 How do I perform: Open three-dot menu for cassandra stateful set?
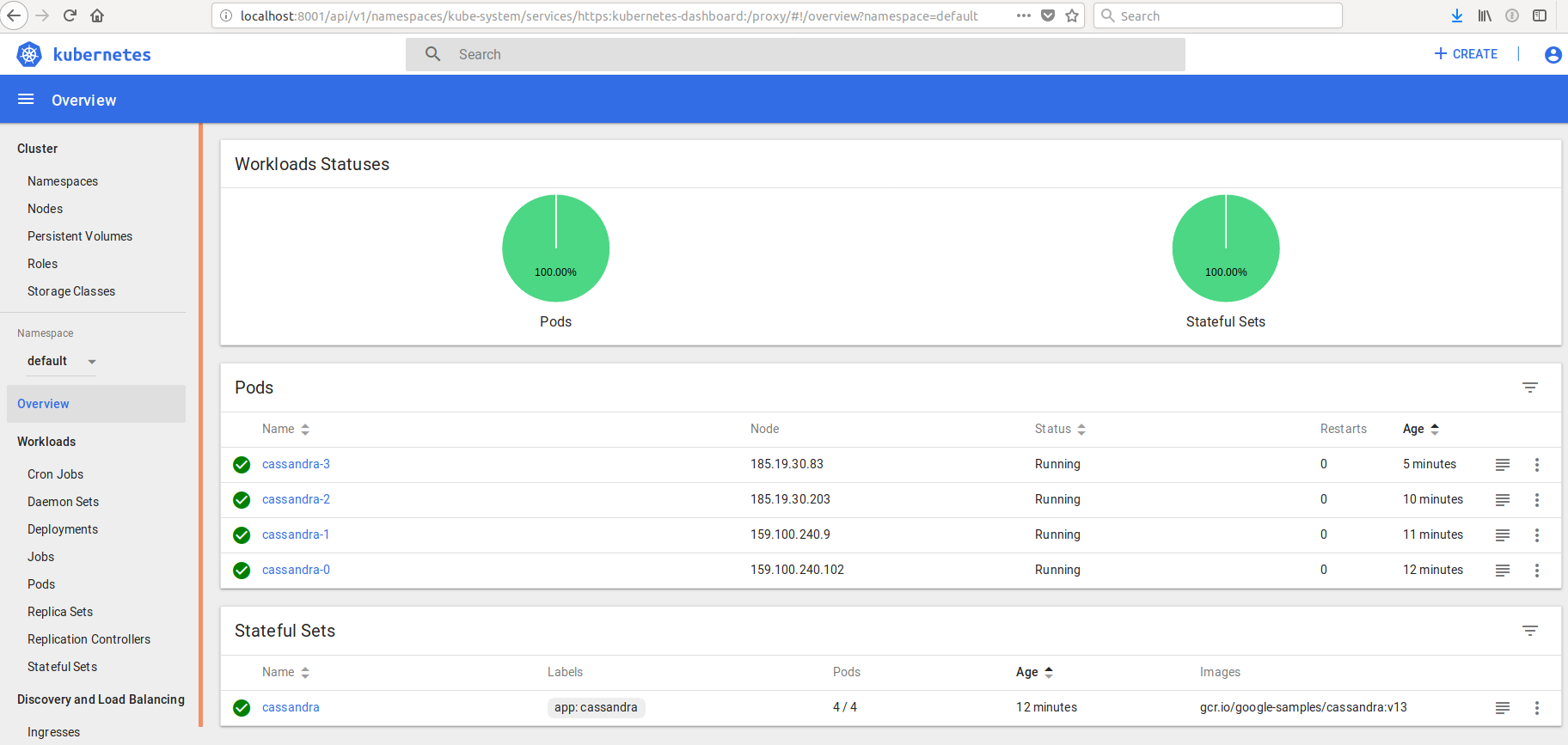point(1536,708)
